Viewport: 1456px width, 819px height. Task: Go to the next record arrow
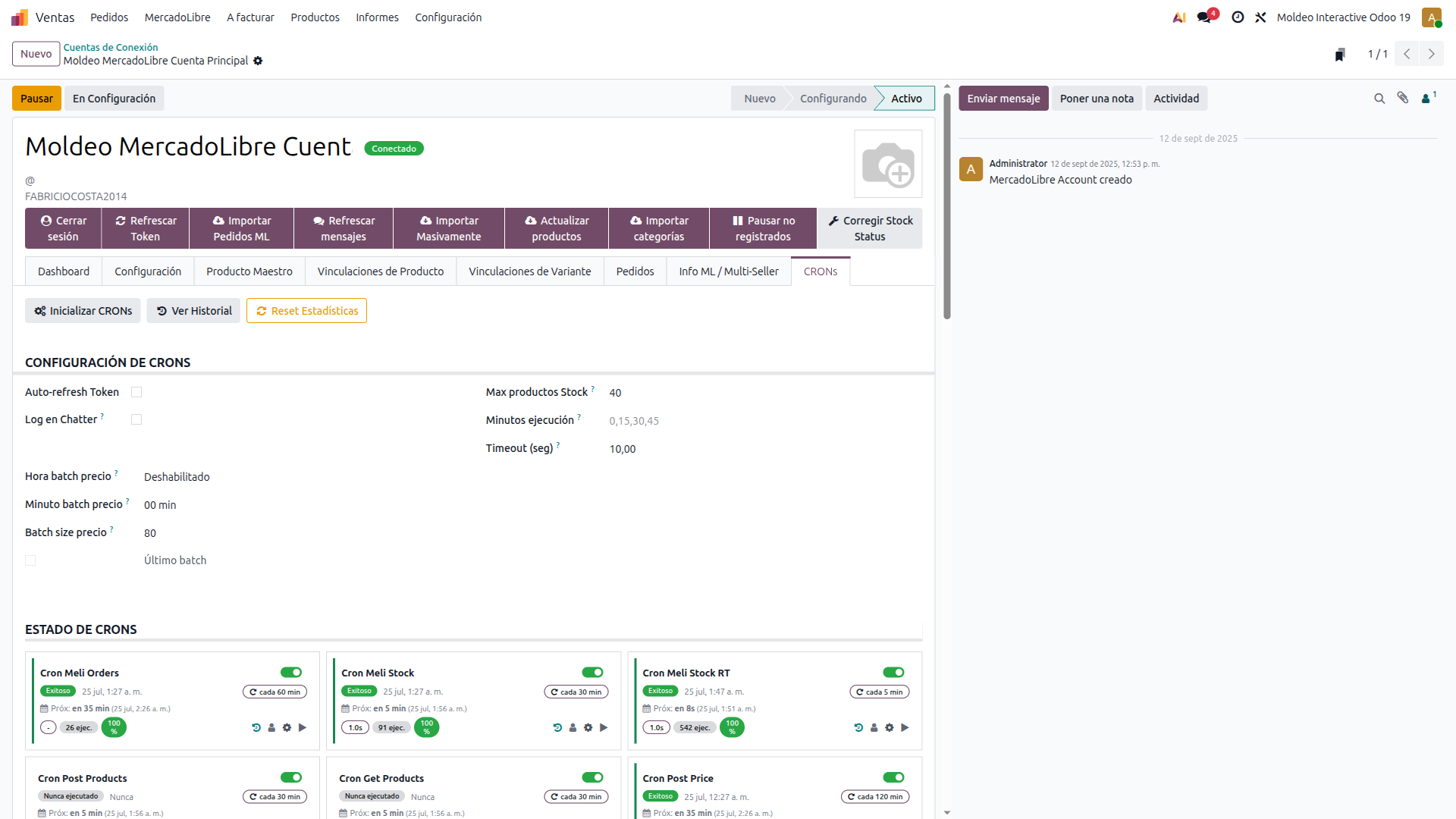(x=1432, y=54)
